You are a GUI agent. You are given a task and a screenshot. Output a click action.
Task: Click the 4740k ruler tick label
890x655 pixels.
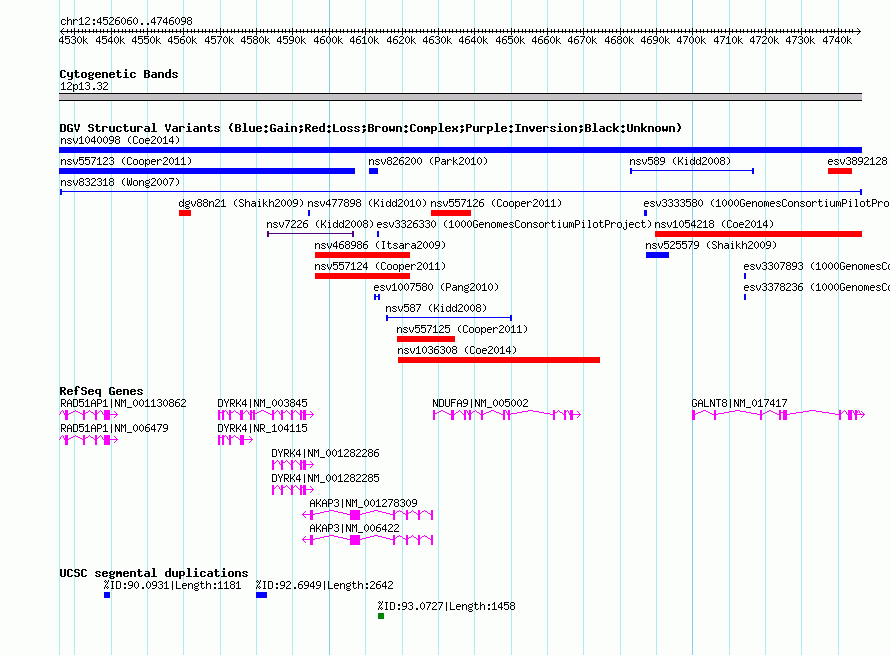[x=837, y=40]
